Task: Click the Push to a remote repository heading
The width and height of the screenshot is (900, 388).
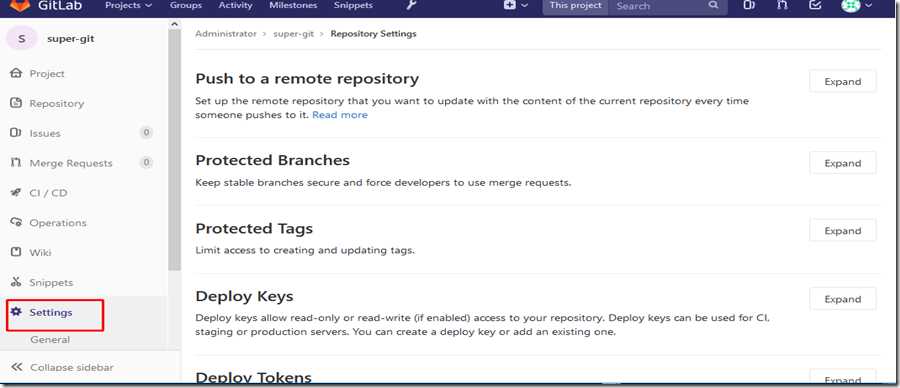Action: 307,79
